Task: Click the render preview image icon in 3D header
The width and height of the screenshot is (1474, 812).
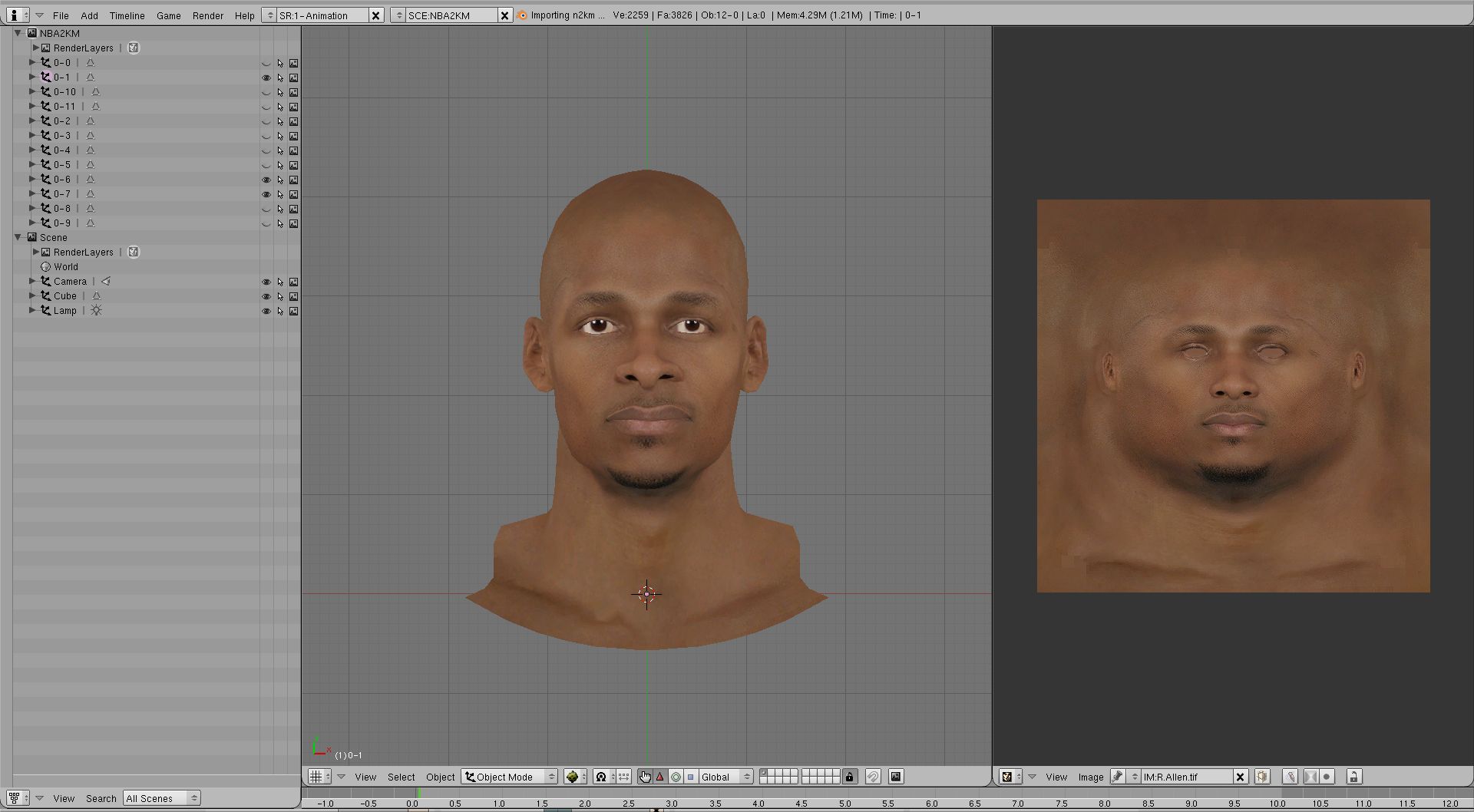Action: click(x=895, y=777)
